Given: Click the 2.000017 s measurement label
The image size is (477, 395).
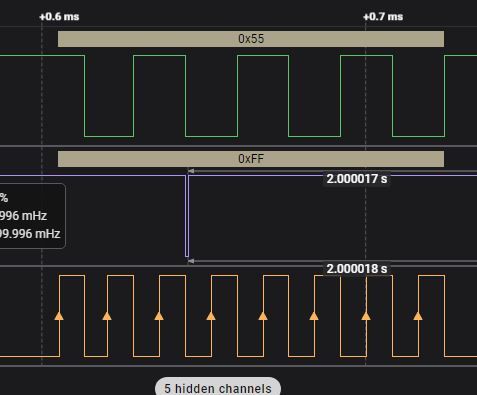Looking at the screenshot, I should [x=357, y=179].
